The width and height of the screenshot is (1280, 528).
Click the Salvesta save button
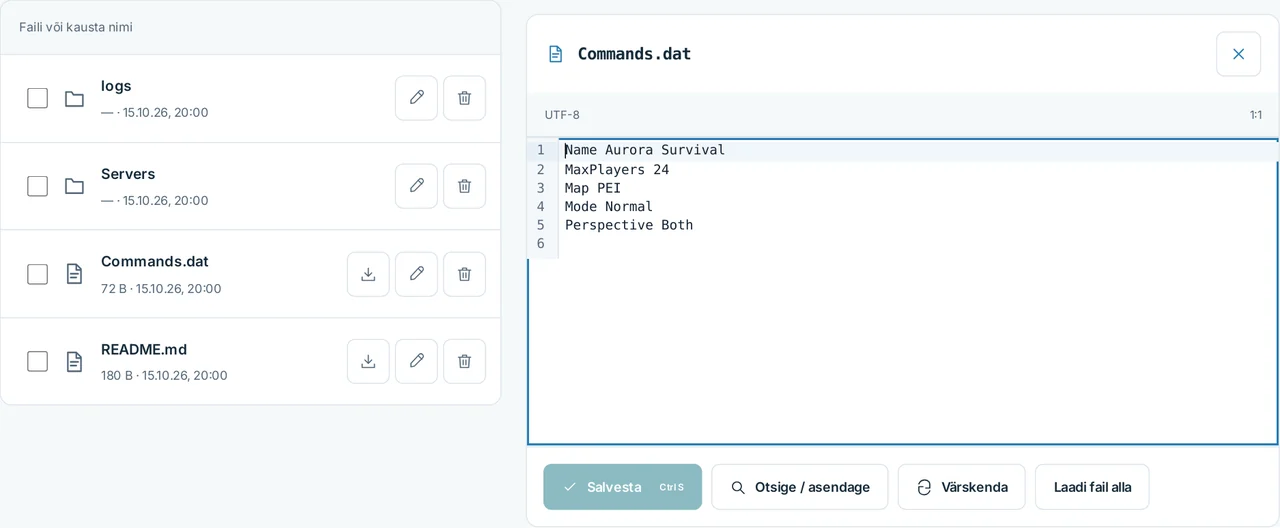pos(622,487)
